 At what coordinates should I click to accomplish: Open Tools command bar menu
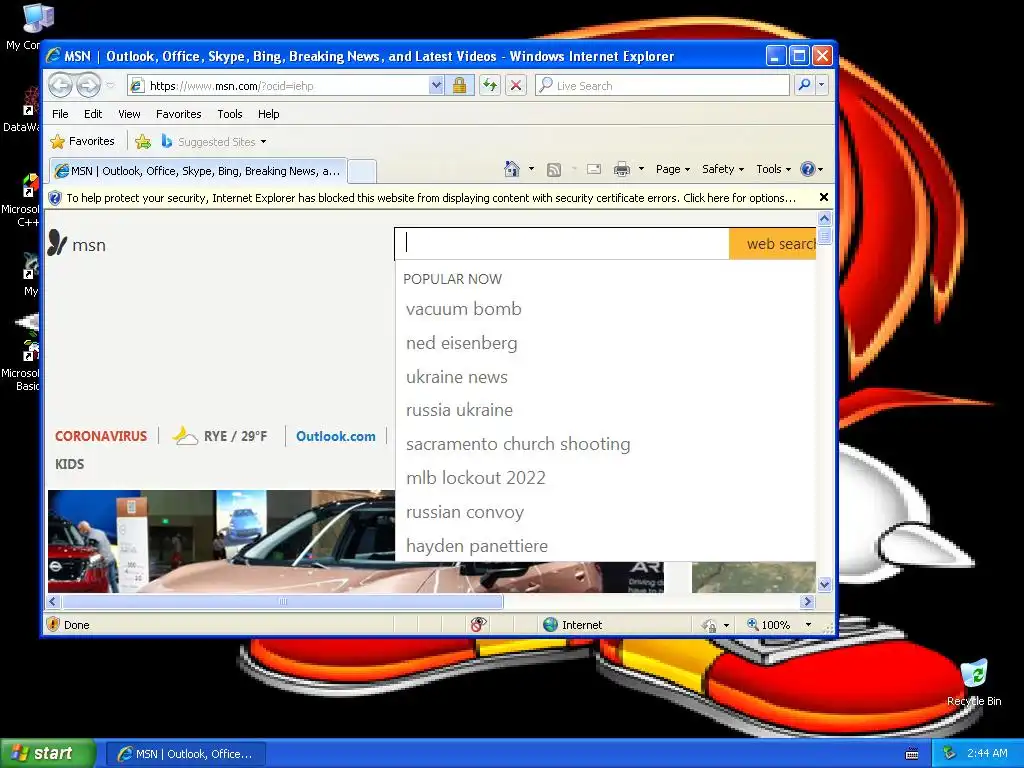(773, 169)
